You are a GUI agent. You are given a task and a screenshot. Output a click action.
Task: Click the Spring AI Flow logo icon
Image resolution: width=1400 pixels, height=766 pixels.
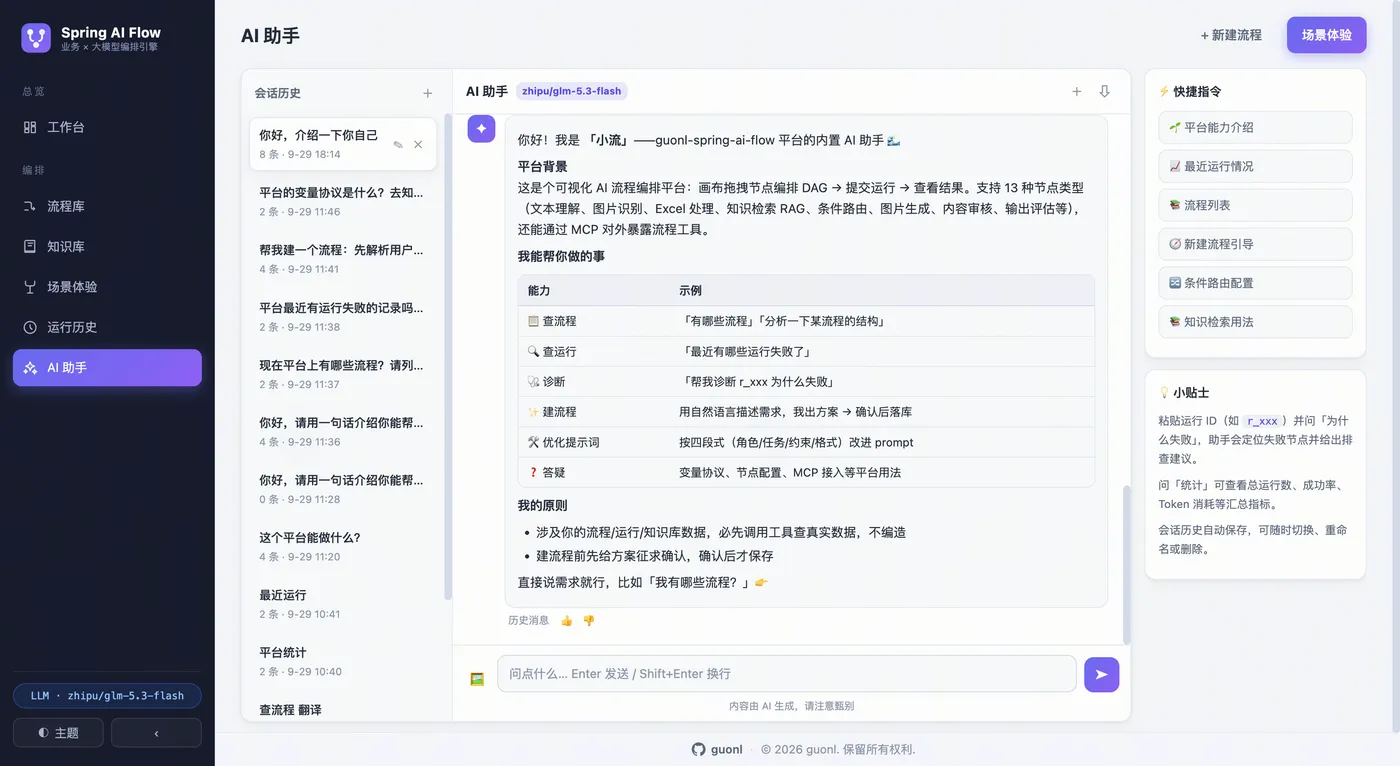[36, 38]
